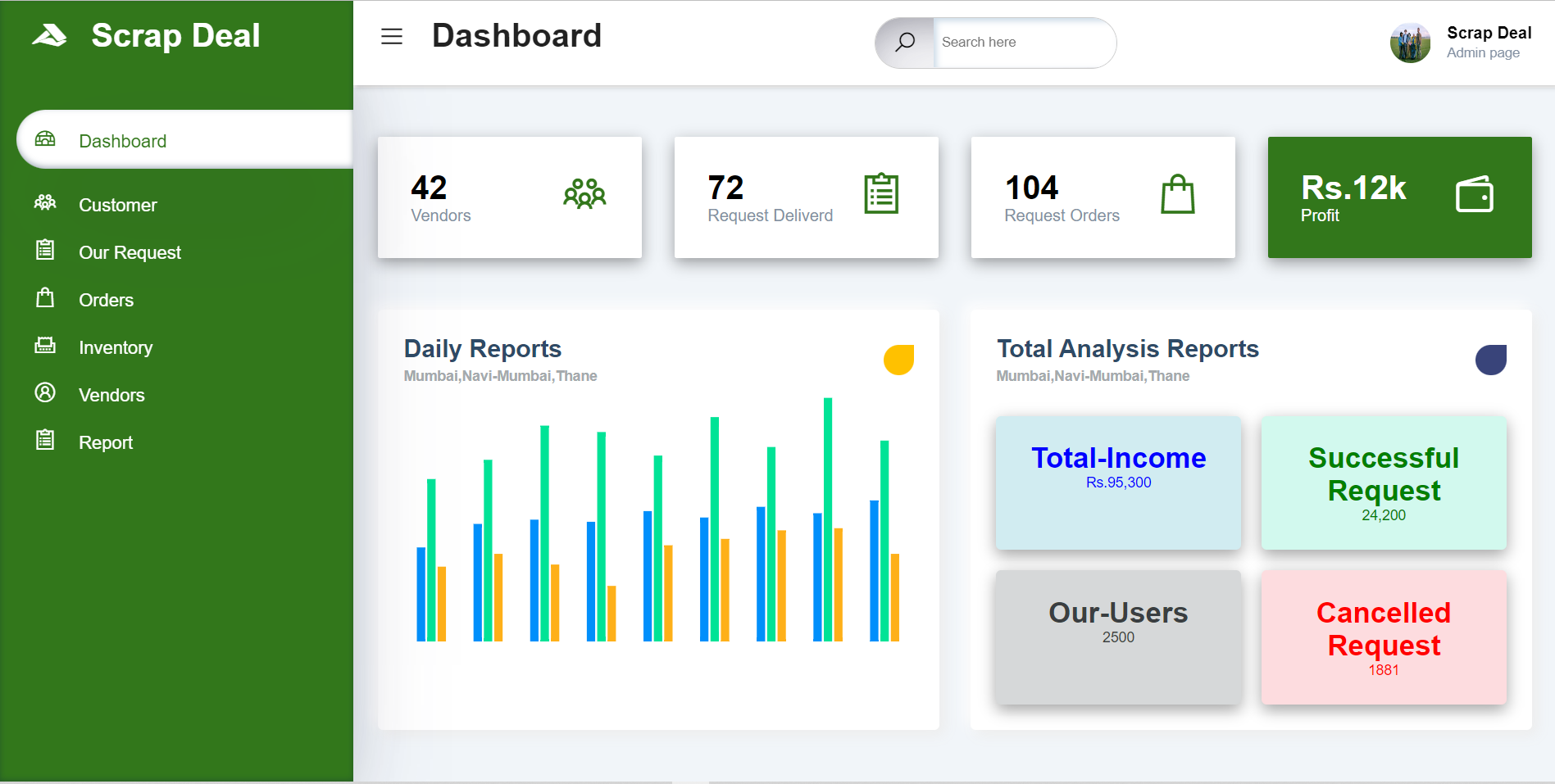Select the Cancelled Request tile

[1384, 637]
